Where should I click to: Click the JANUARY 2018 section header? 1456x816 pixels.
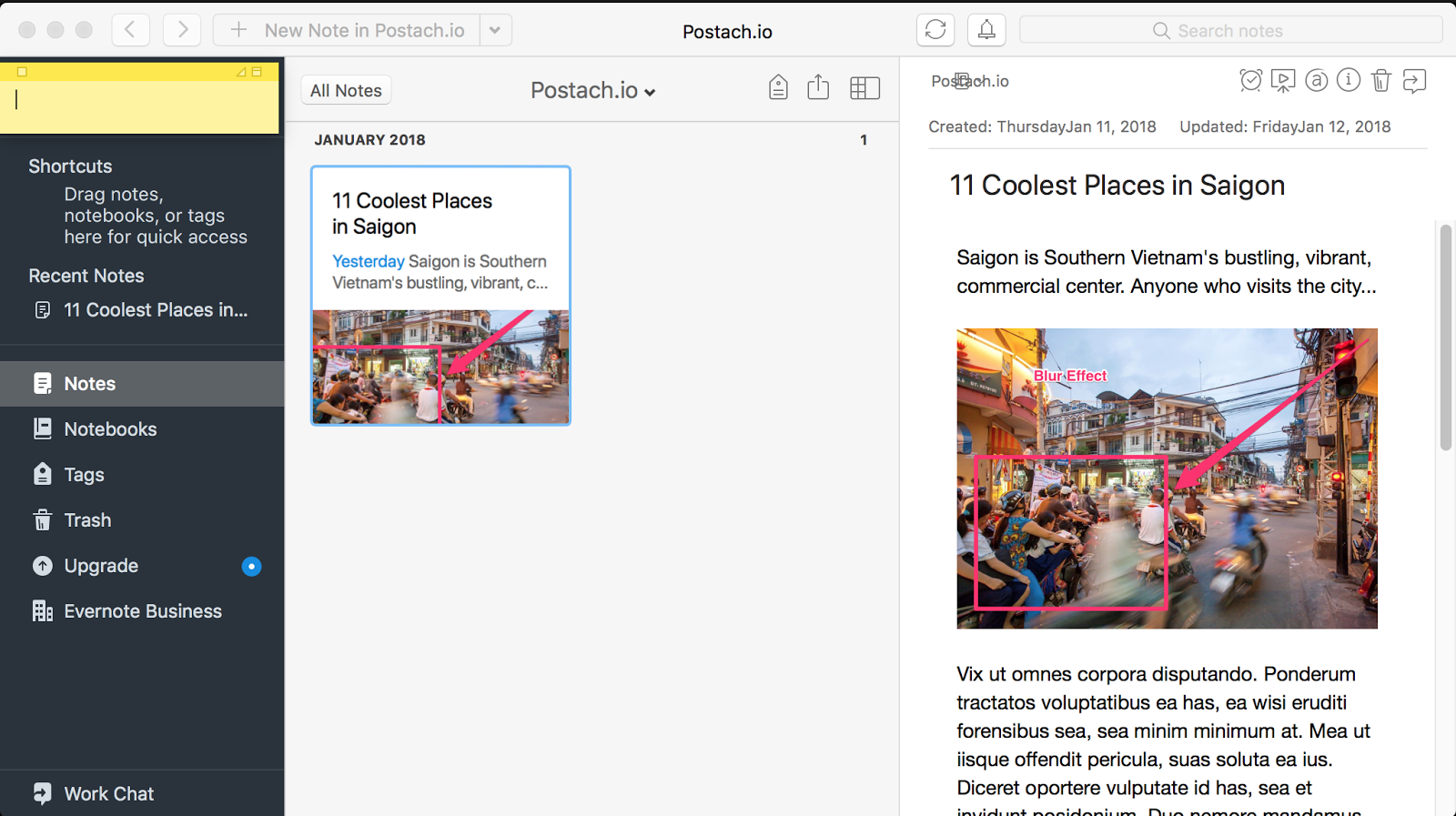(370, 140)
